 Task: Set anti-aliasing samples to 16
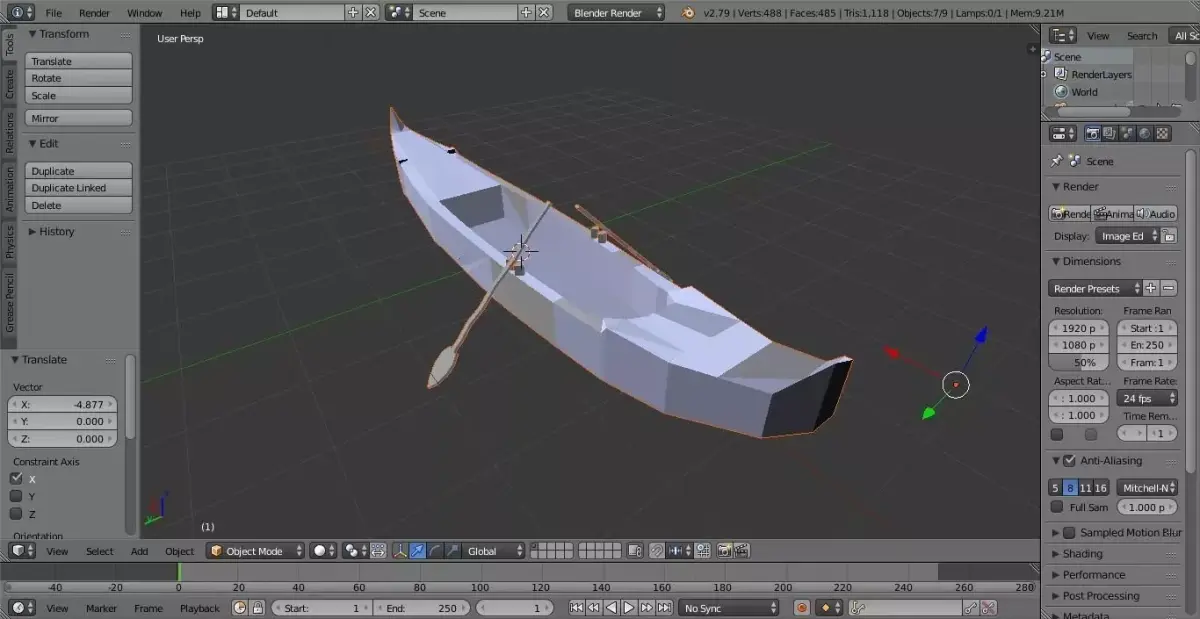point(1101,488)
